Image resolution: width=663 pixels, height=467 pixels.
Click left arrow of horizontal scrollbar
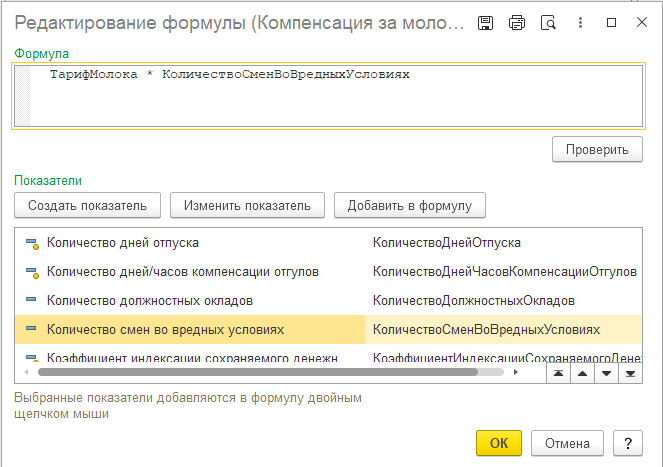click(x=26, y=372)
